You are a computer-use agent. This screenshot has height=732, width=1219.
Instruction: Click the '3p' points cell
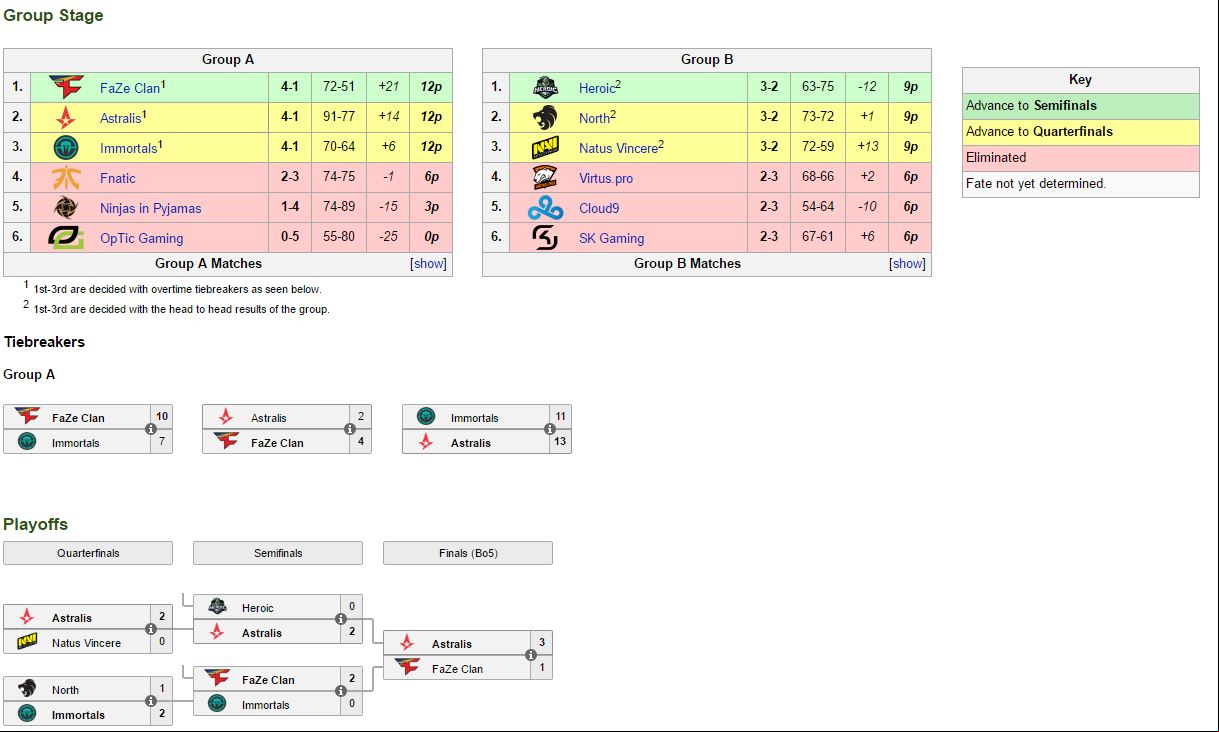coord(431,208)
